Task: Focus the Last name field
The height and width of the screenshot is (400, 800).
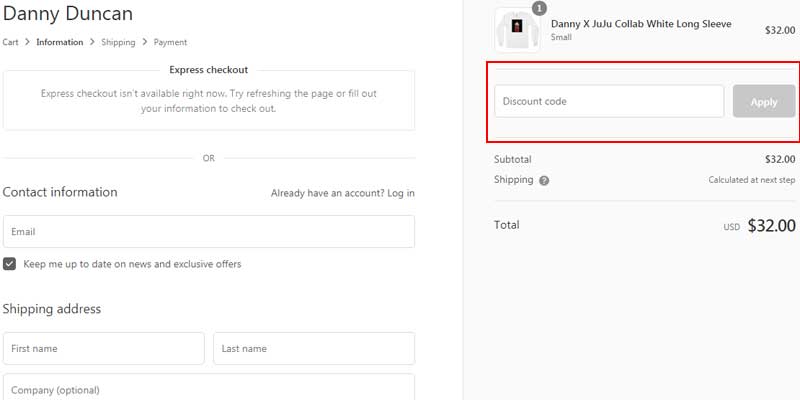Action: [313, 349]
